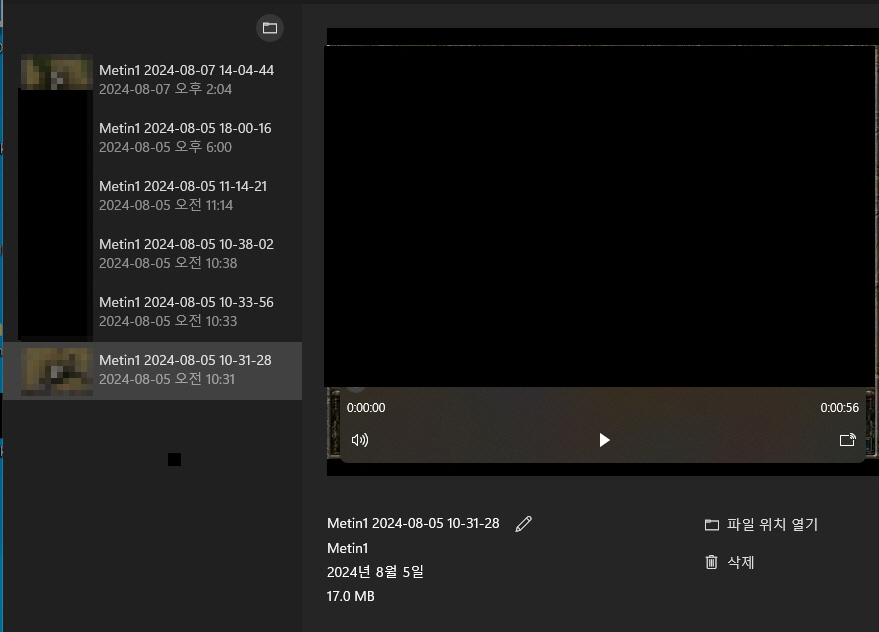Click the game name Metin1 in details
Image resolution: width=879 pixels, height=632 pixels.
348,548
